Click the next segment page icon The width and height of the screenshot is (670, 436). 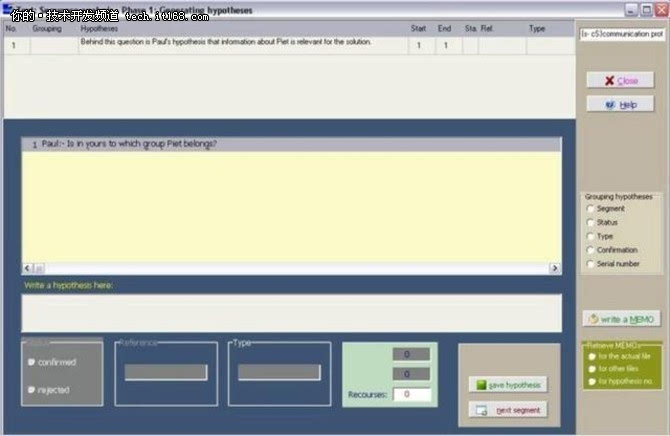click(x=482, y=410)
